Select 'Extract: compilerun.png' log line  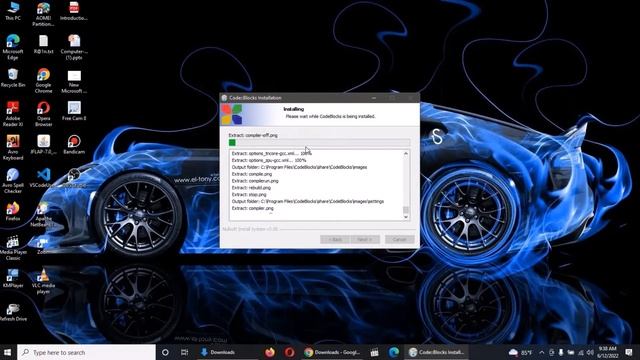click(x=255, y=181)
